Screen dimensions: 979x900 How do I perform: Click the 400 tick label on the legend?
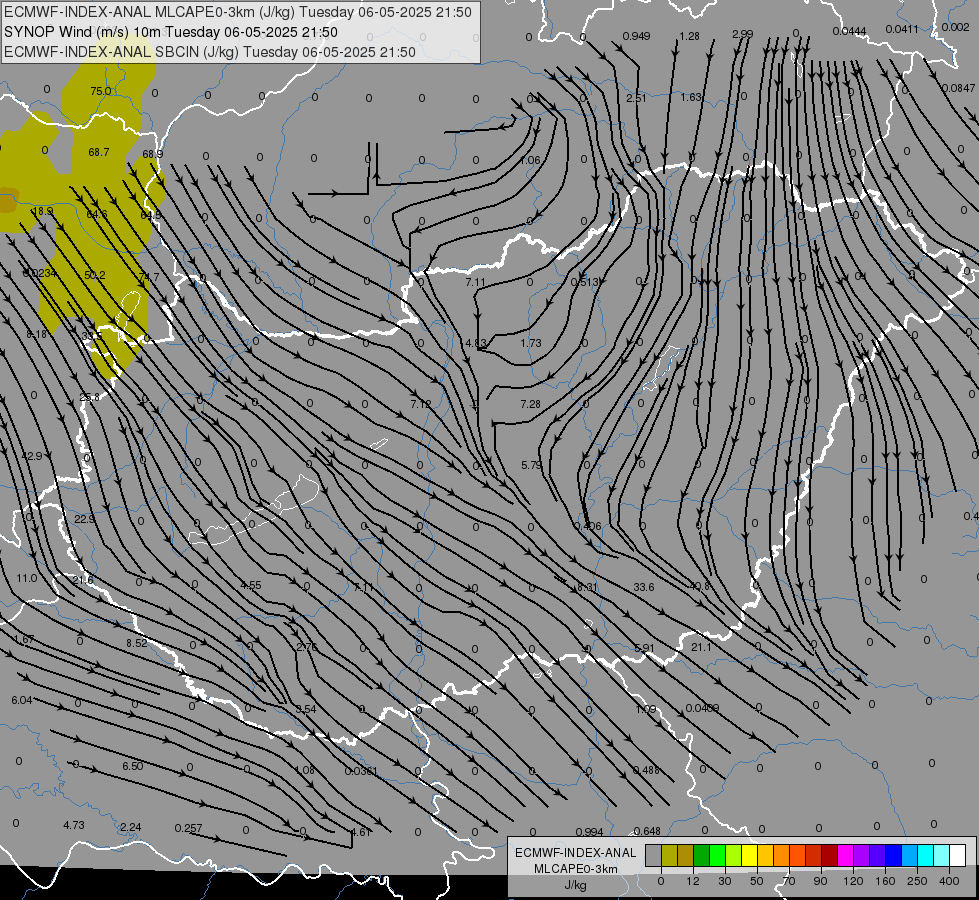point(949,881)
